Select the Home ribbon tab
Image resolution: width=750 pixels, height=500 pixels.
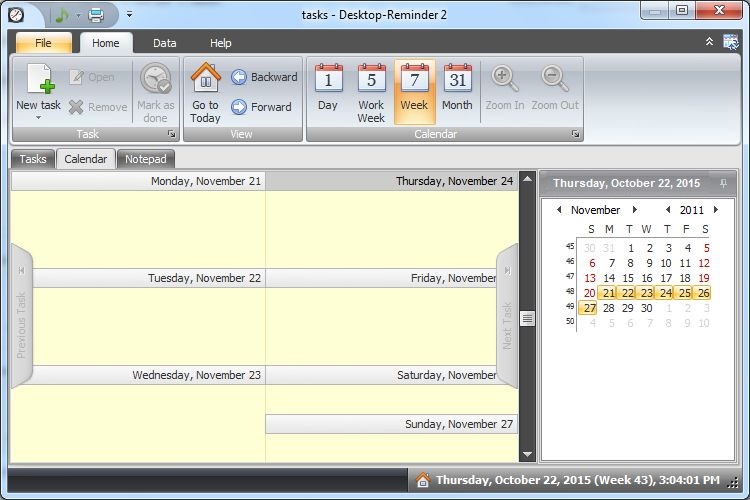pos(106,43)
